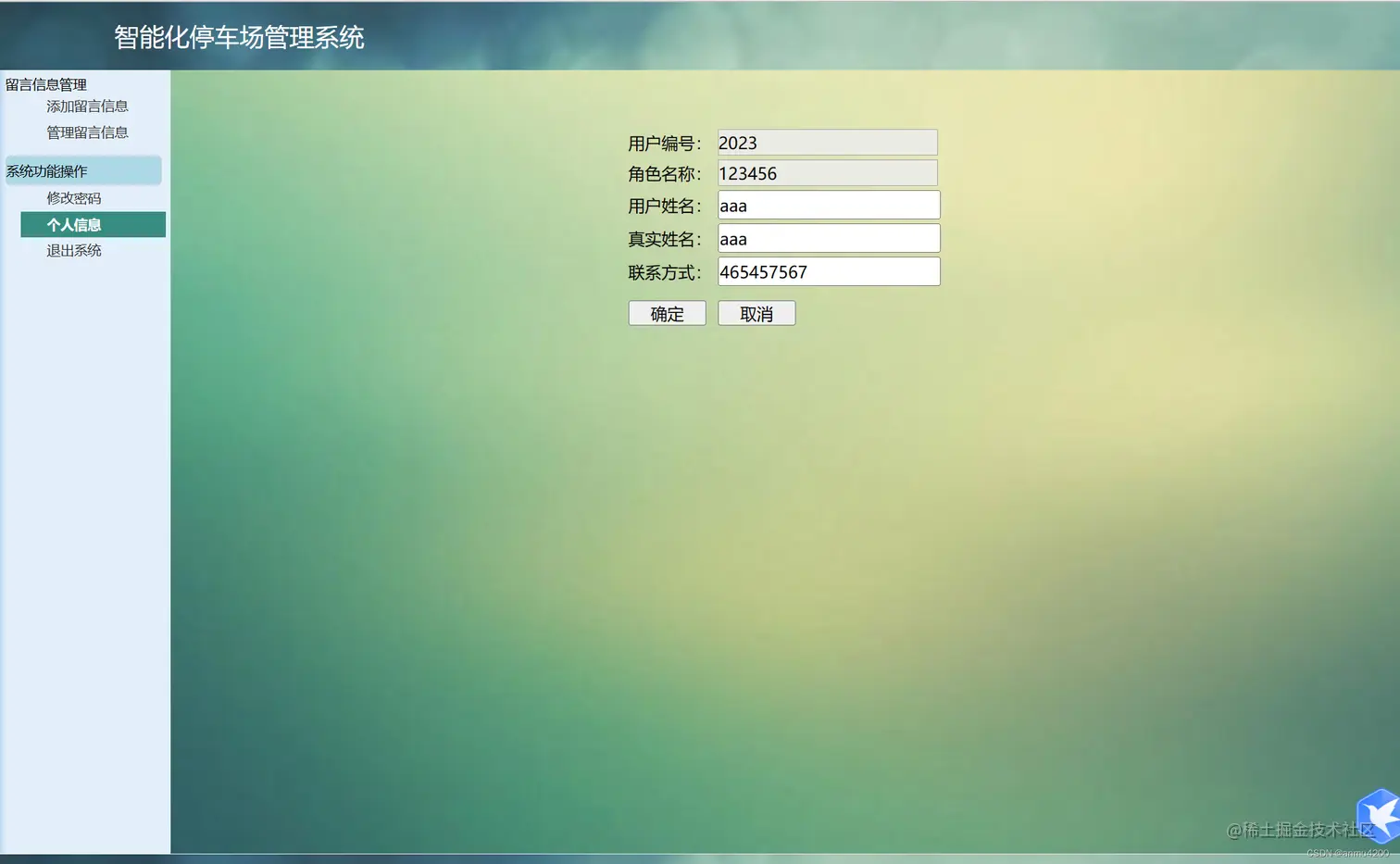Focus the 联系方式 input with 465457567
The height and width of the screenshot is (864, 1400).
(829, 271)
